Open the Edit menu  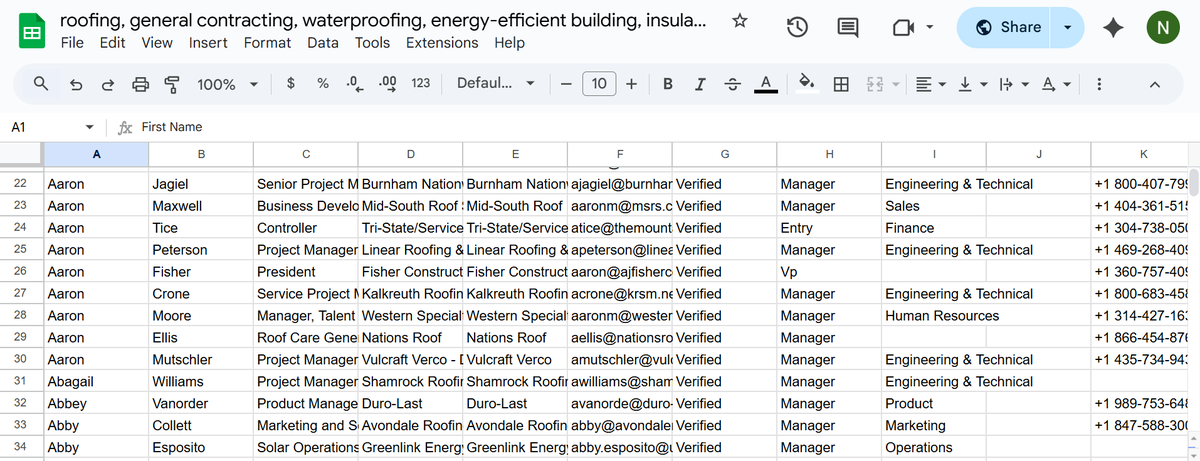(x=112, y=43)
